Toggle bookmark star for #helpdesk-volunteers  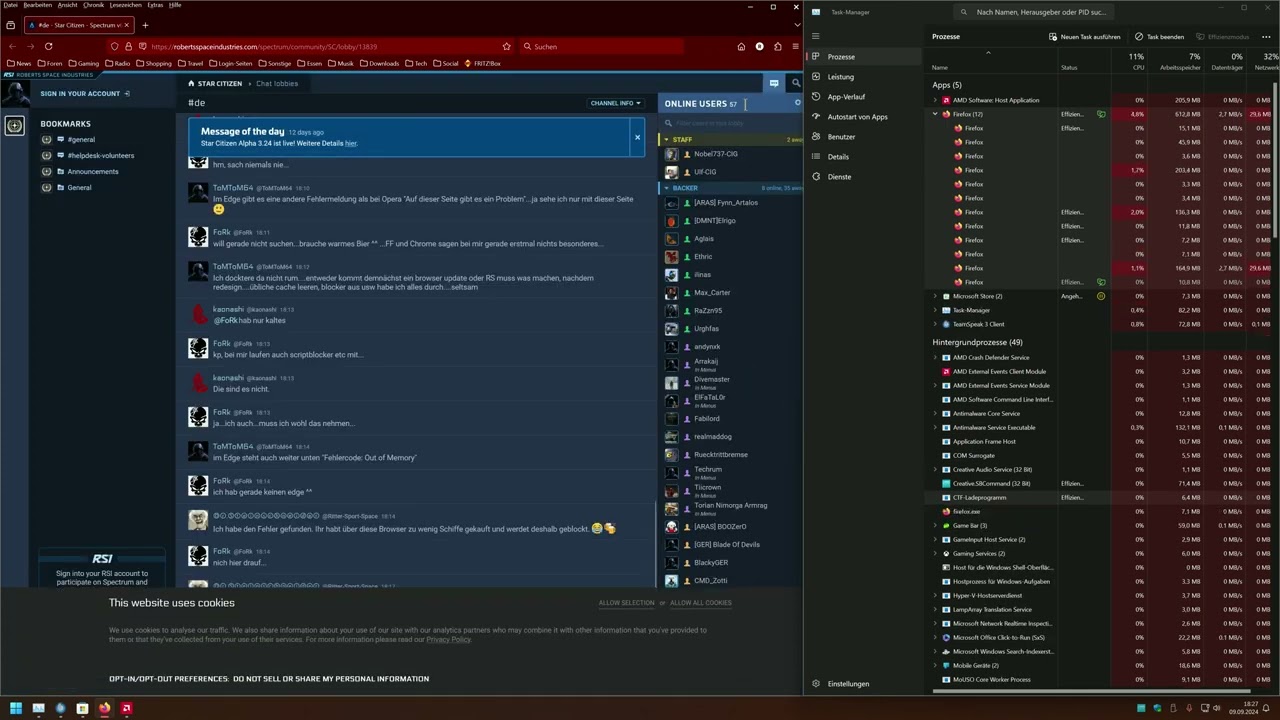(46, 155)
